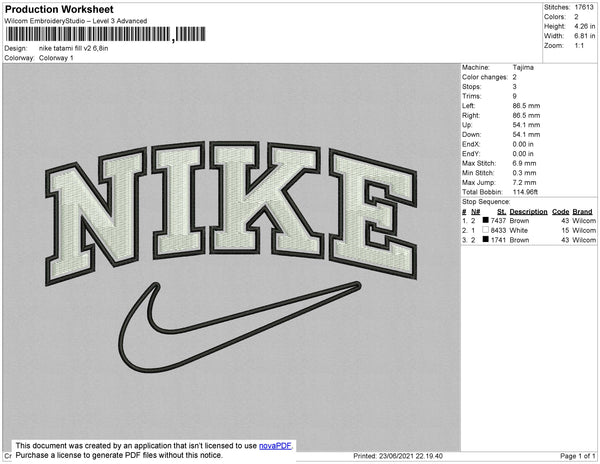This screenshot has width=600, height=464.
Task: Click the 'Stops:' label
Action: click(x=471, y=86)
